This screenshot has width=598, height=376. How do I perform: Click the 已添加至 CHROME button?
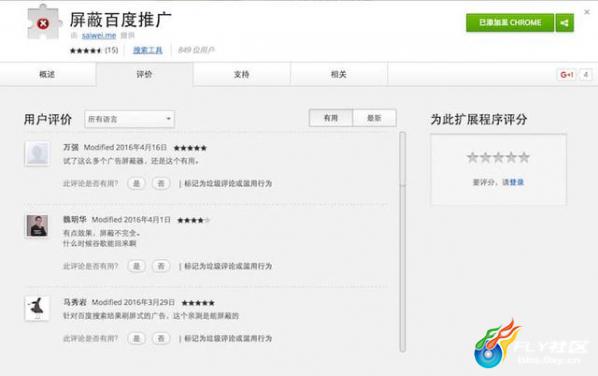pyautogui.click(x=510, y=23)
